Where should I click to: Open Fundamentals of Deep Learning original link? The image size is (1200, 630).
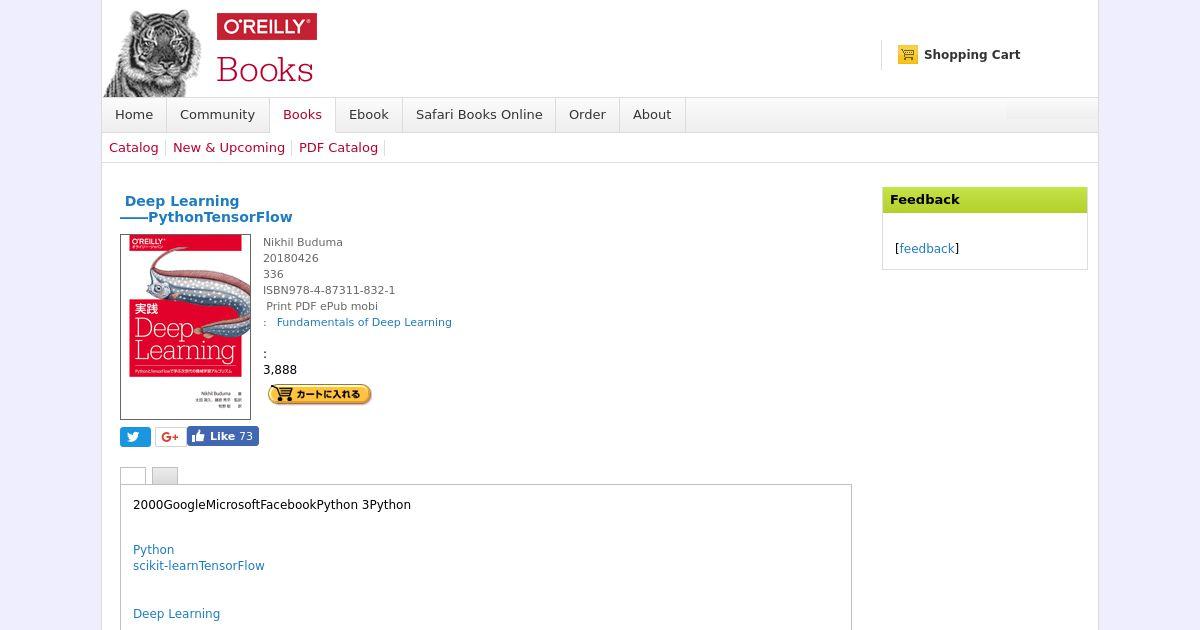click(364, 322)
